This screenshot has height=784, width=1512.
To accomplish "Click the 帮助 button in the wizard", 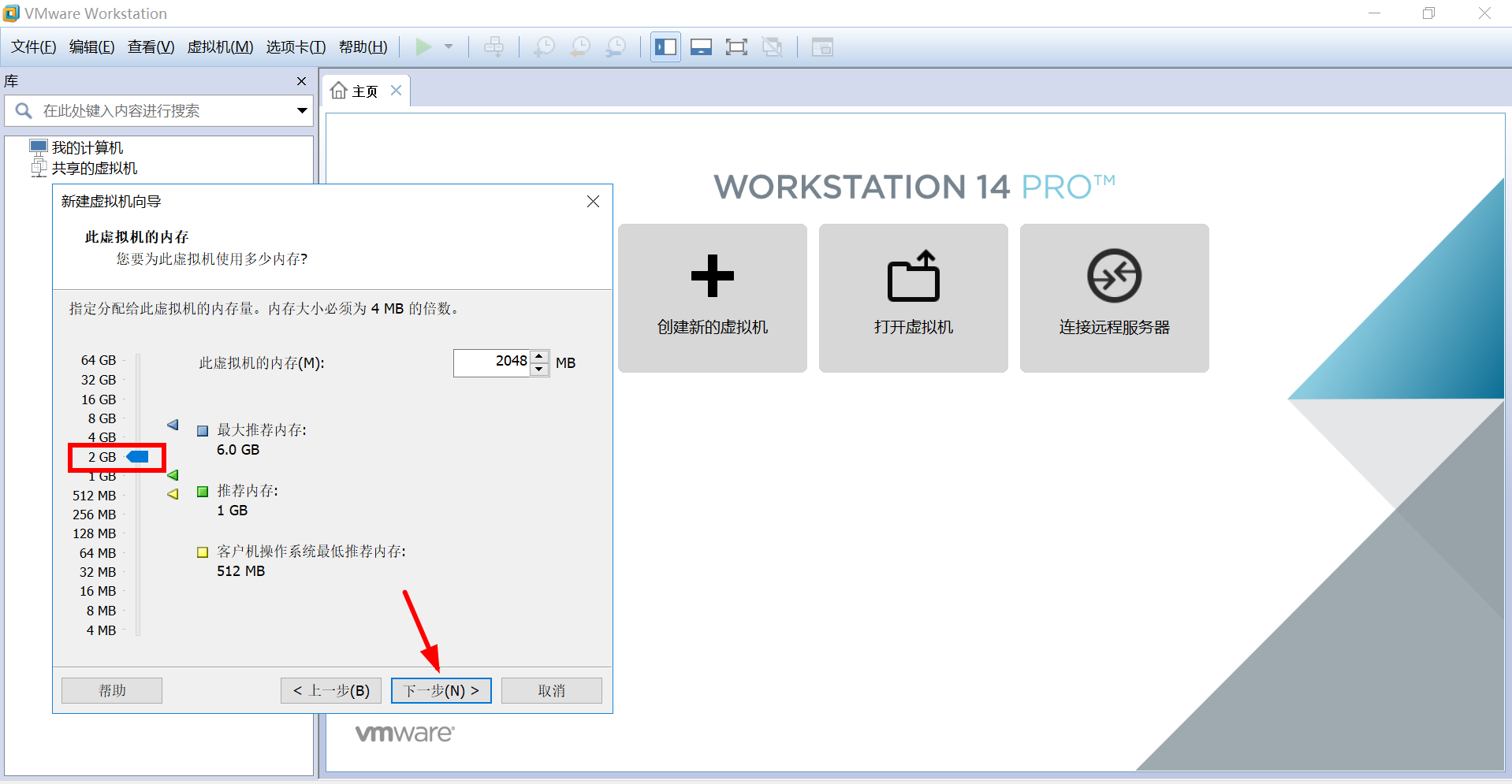I will [x=112, y=690].
